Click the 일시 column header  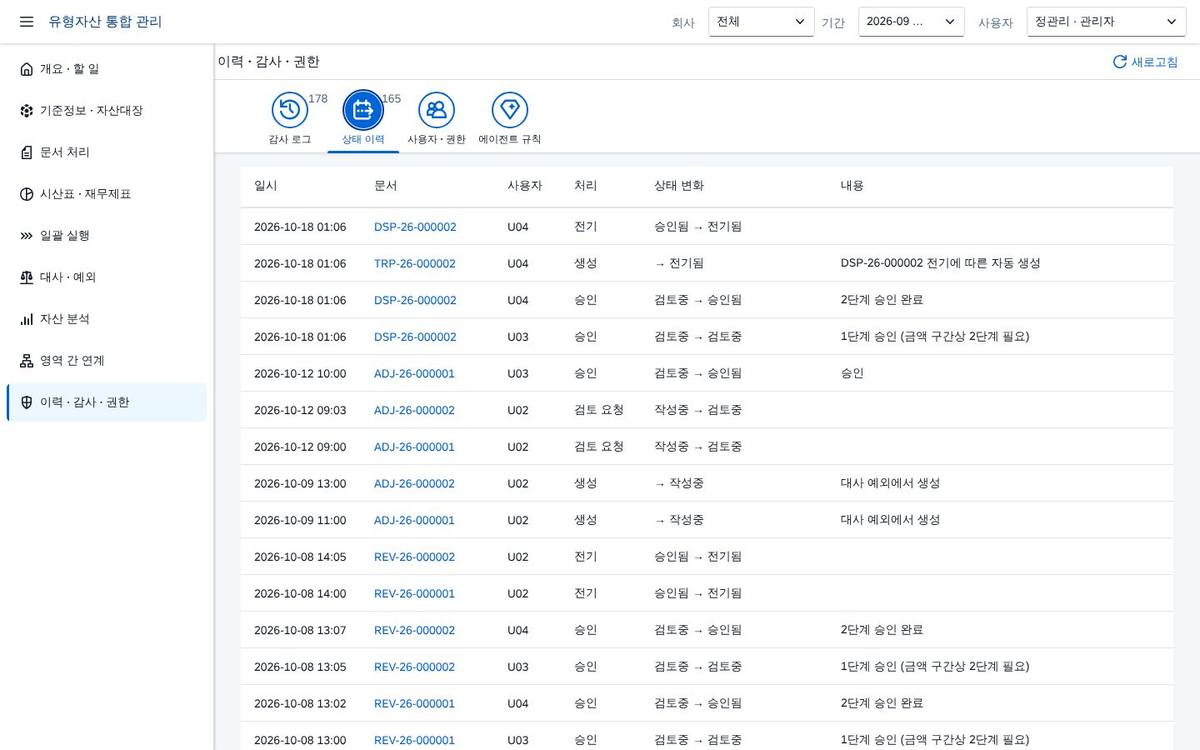tap(266, 186)
